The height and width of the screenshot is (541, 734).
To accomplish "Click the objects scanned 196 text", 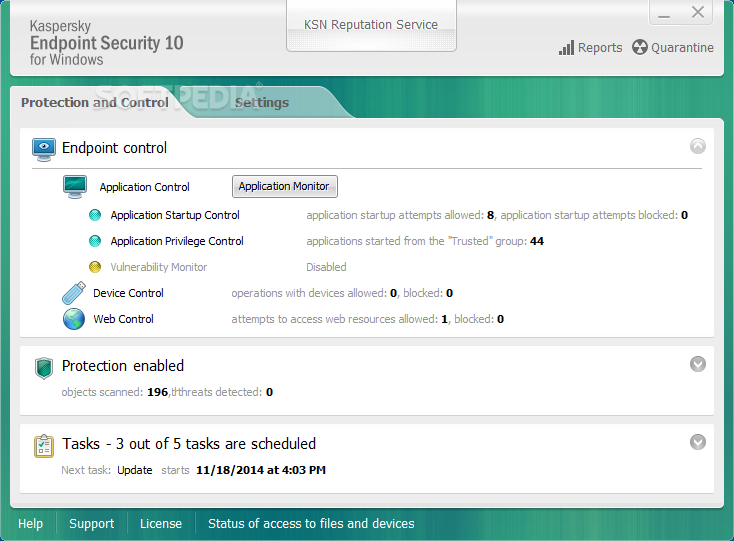I will point(115,392).
